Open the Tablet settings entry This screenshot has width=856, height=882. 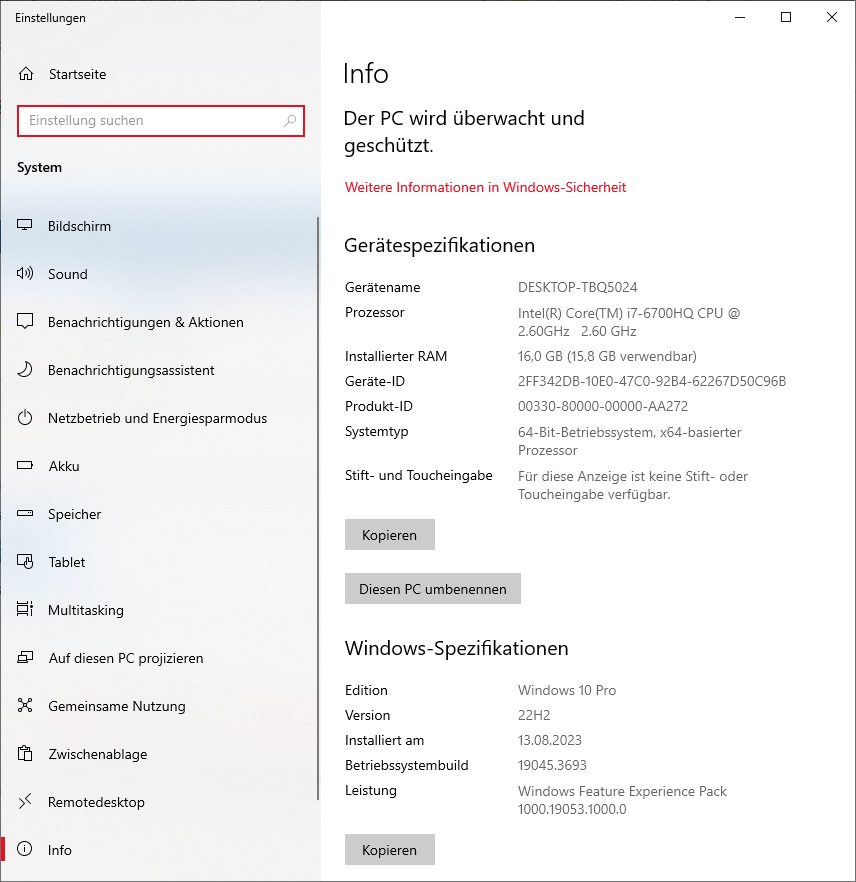click(x=160, y=562)
